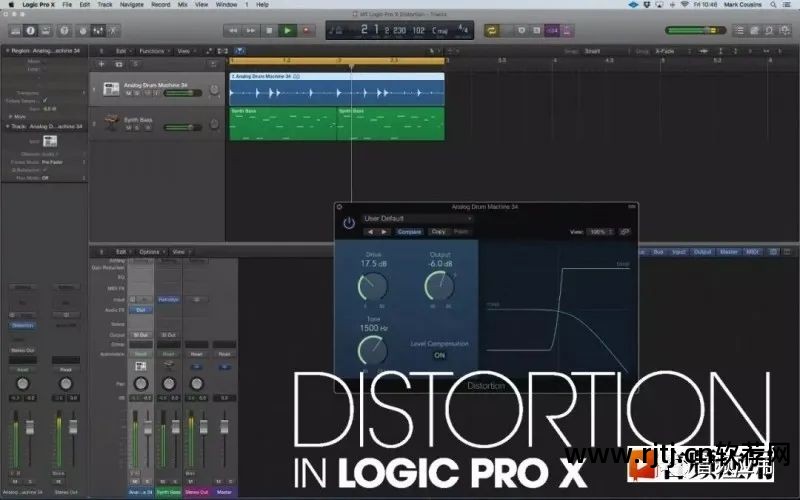Click next preset arrow in Distortion plugin
This screenshot has width=800, height=500.
[x=384, y=232]
